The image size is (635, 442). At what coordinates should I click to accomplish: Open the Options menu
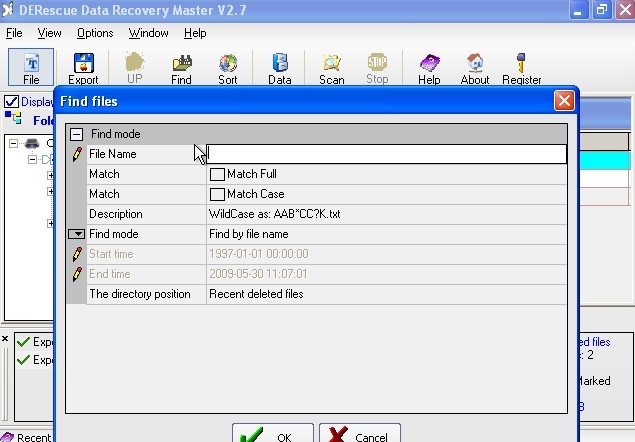pyautogui.click(x=95, y=33)
